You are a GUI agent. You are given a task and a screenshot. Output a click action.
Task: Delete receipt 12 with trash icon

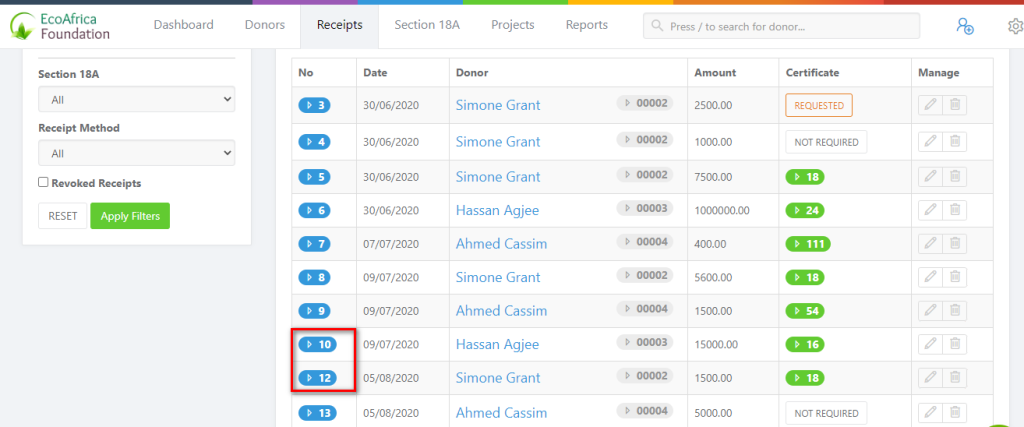955,377
